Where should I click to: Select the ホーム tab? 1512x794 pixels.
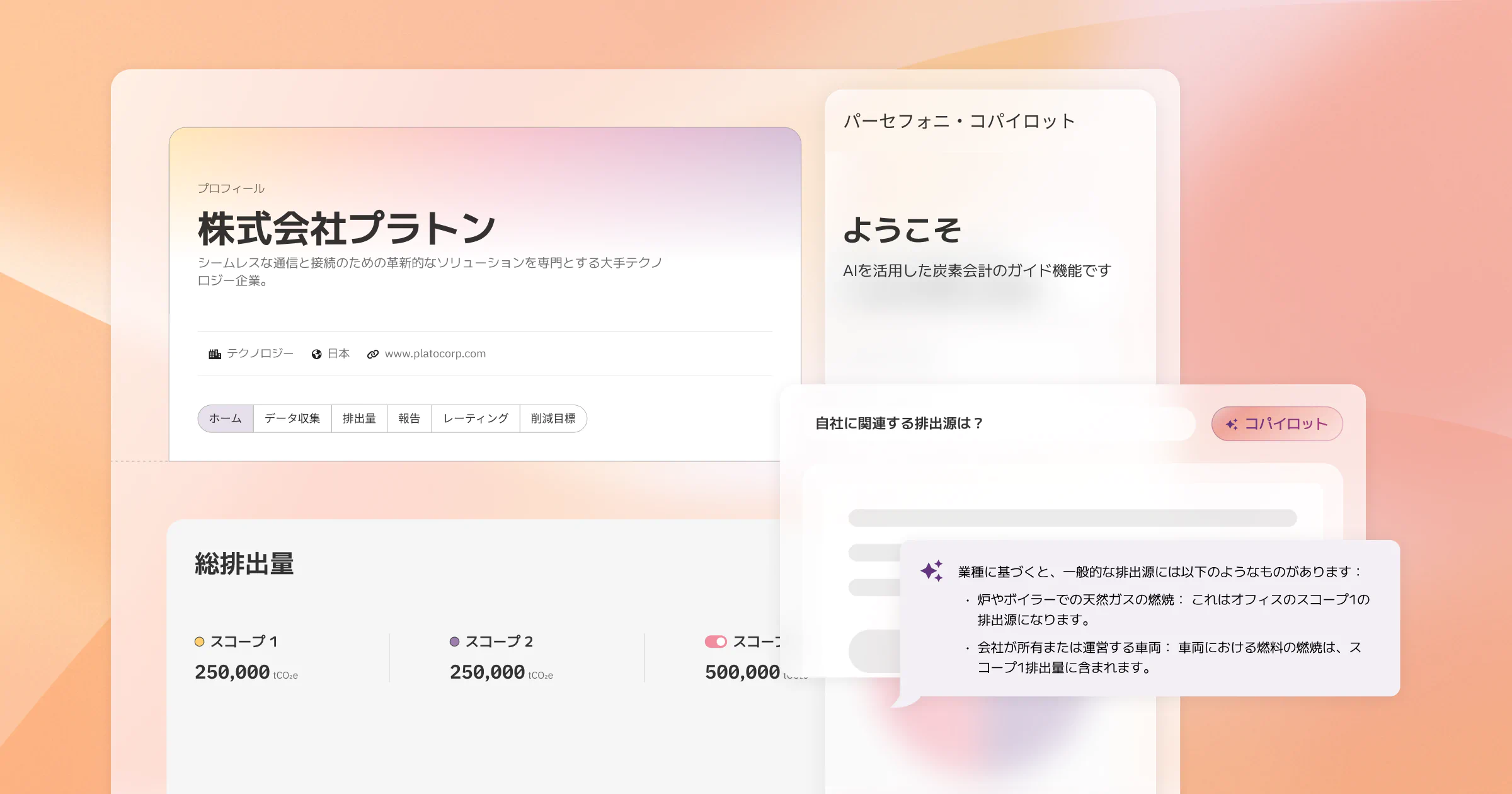pyautogui.click(x=226, y=418)
